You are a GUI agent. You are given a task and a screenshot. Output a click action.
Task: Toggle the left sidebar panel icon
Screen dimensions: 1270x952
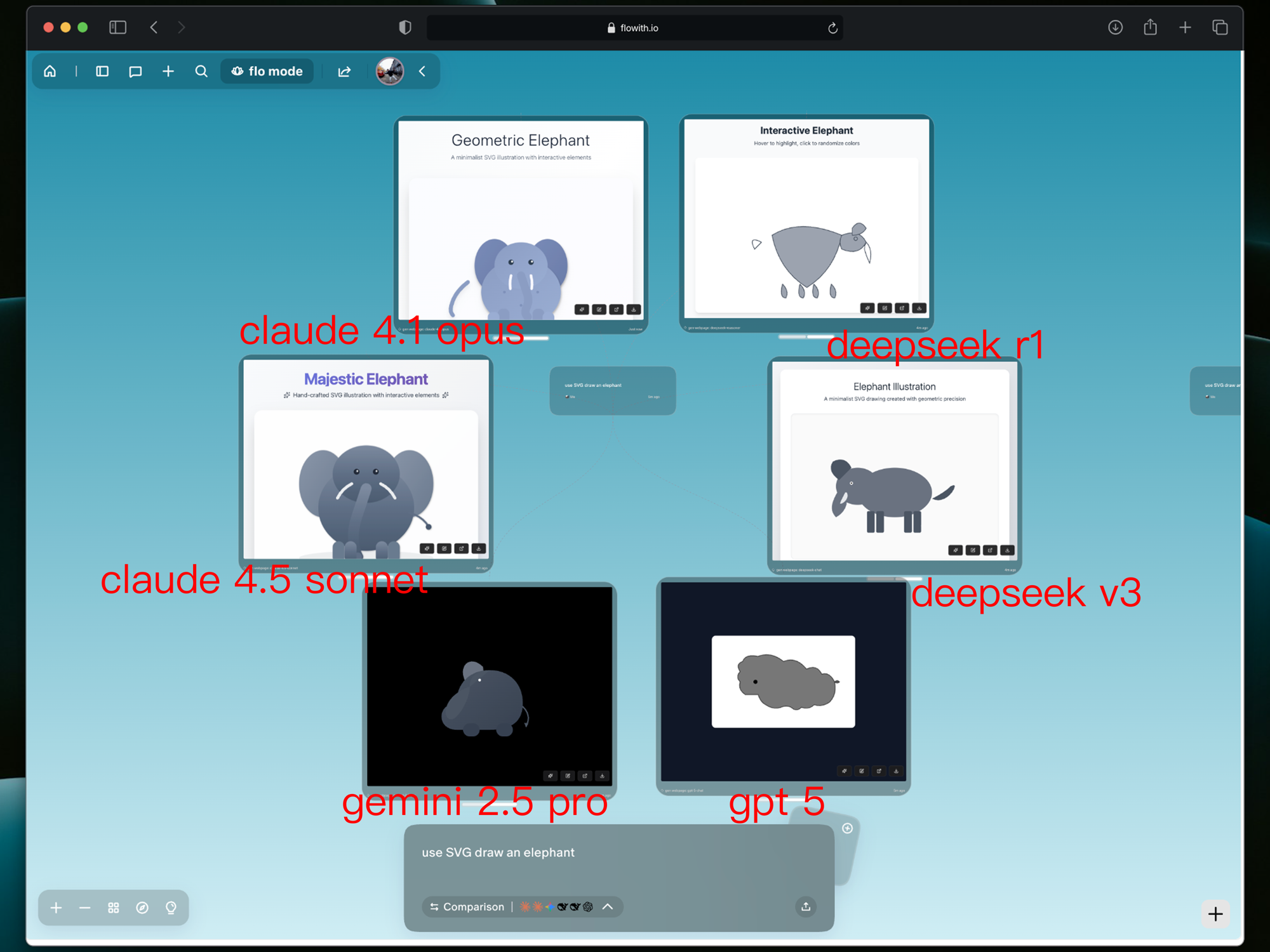point(102,71)
